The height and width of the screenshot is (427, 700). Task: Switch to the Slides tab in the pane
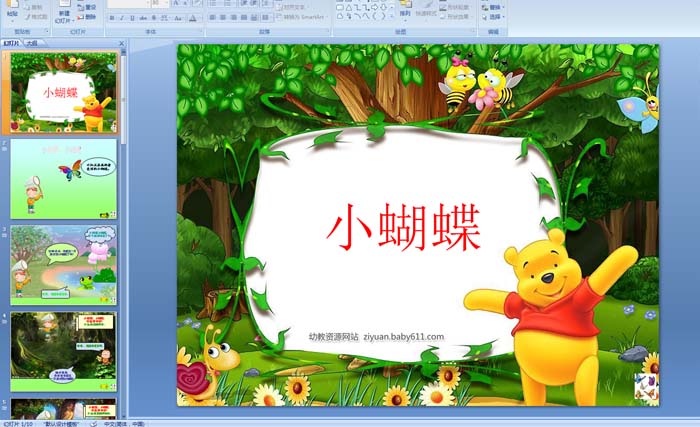click(12, 43)
